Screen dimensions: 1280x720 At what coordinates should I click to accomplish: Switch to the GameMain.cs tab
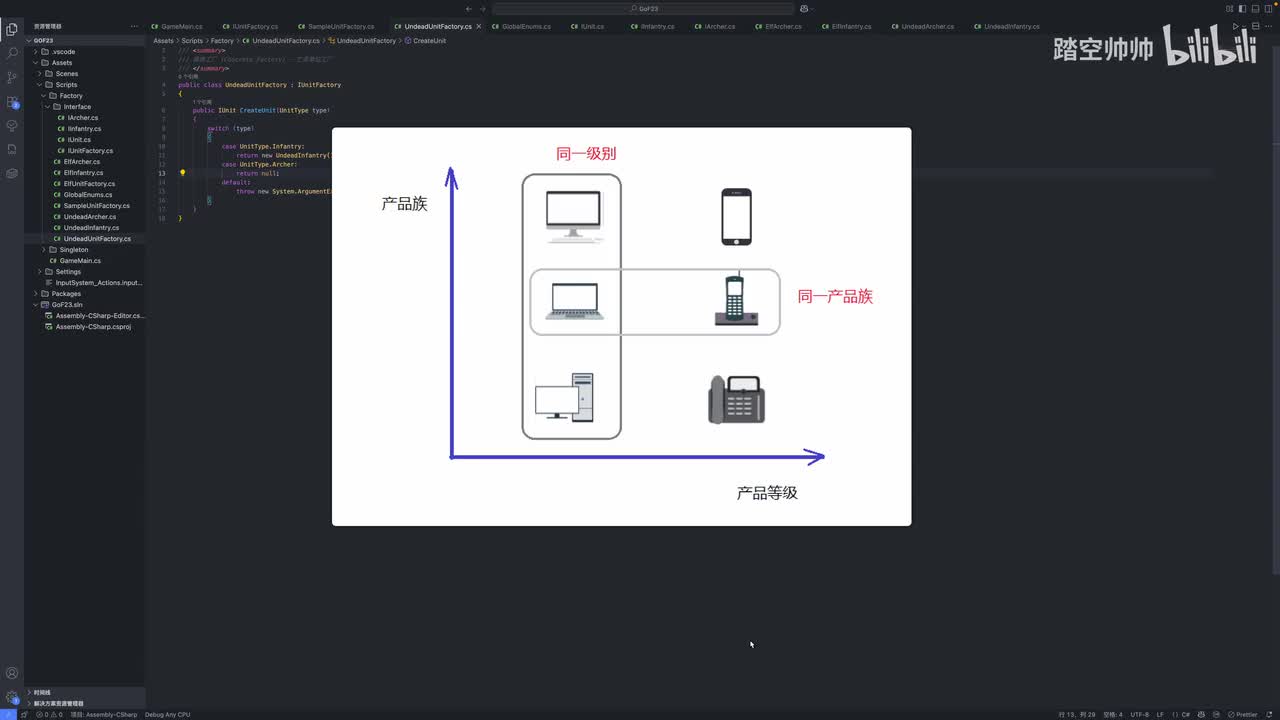pyautogui.click(x=181, y=26)
